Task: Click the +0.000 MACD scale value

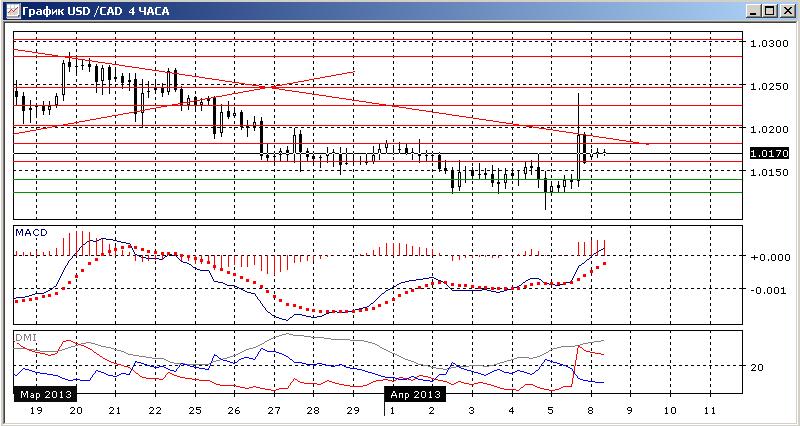Action: (x=769, y=257)
